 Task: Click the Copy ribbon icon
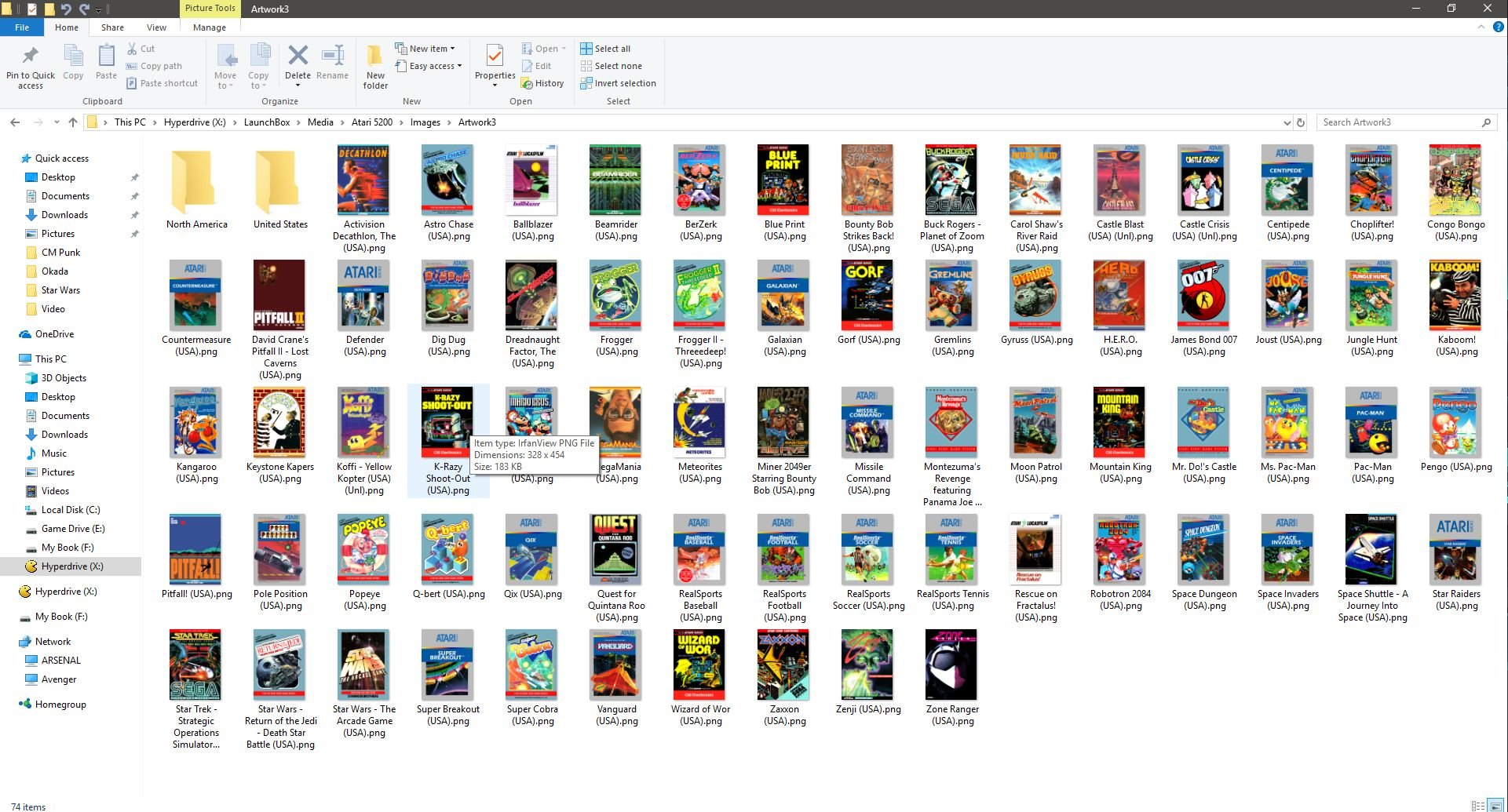(73, 56)
